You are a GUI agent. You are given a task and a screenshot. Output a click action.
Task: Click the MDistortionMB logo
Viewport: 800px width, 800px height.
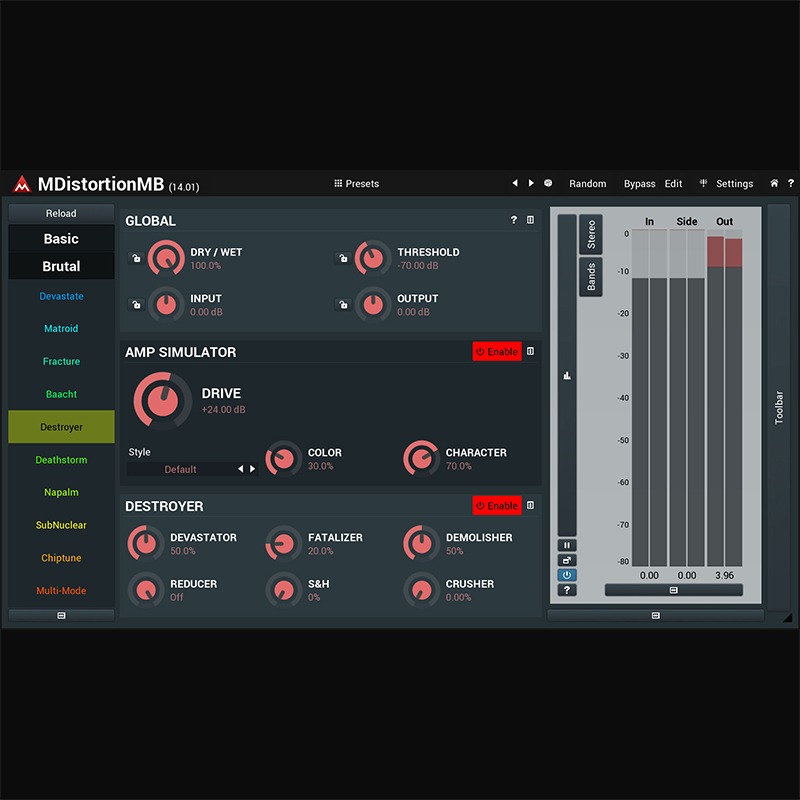22,184
